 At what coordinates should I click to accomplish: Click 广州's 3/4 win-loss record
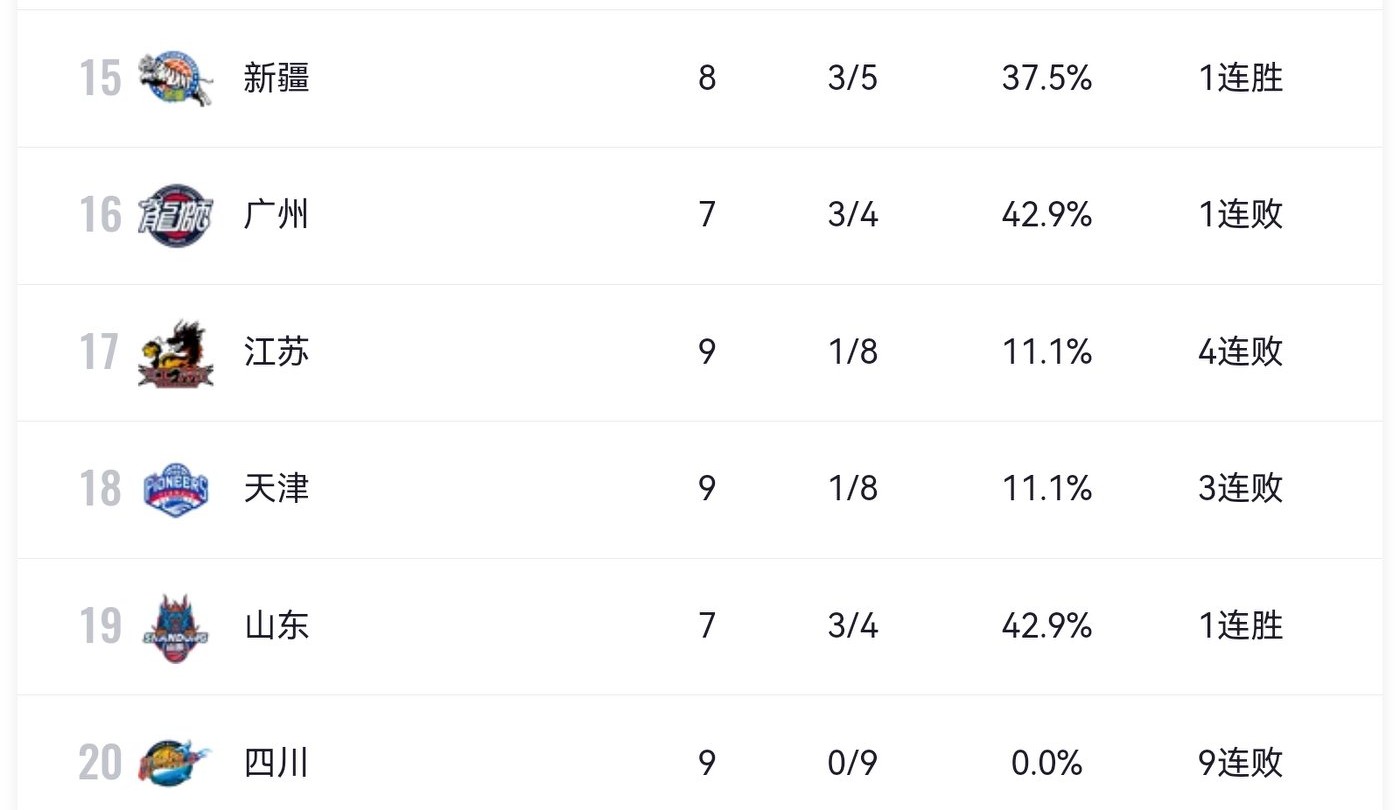(852, 214)
